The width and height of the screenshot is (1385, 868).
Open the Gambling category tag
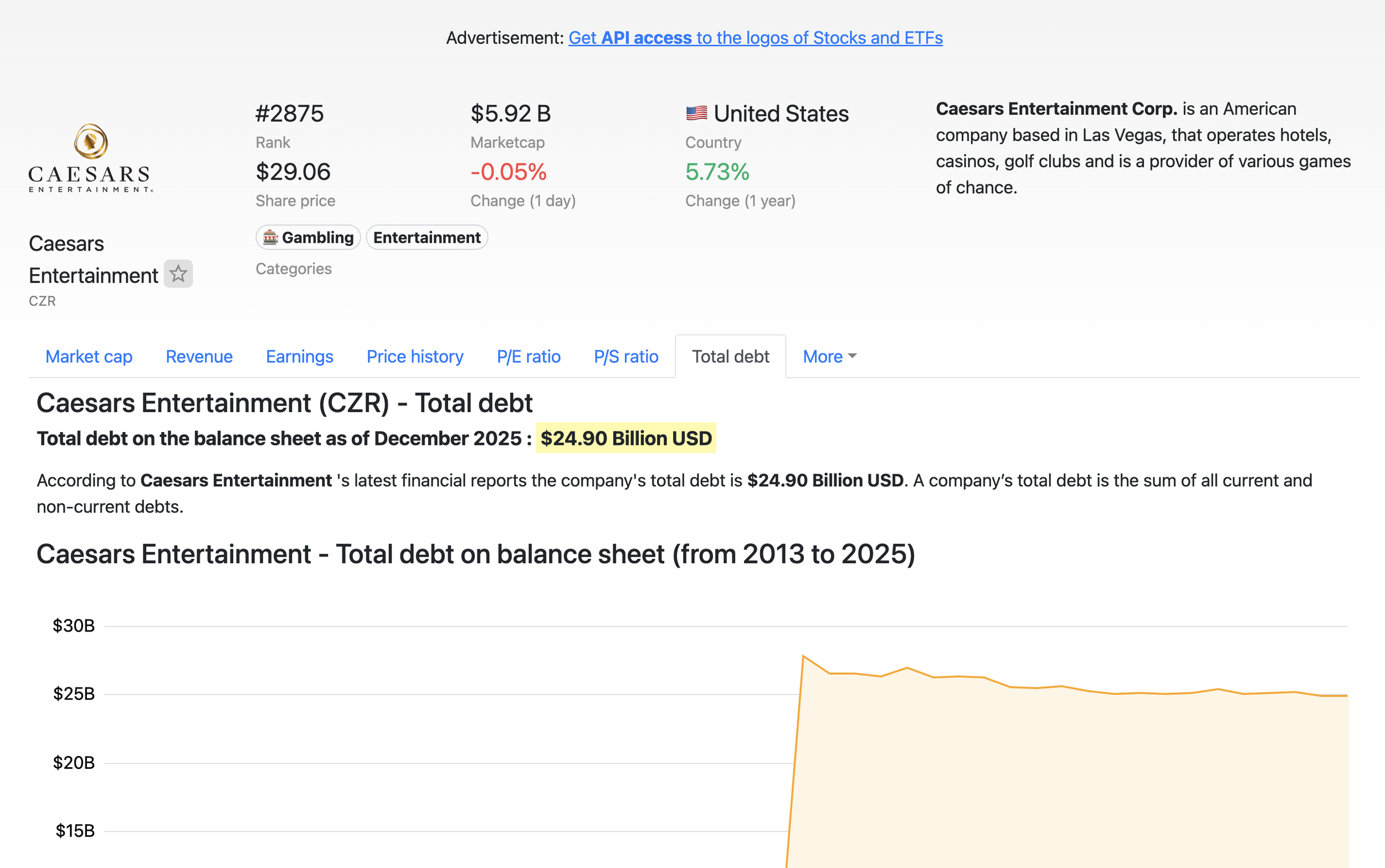click(x=308, y=237)
